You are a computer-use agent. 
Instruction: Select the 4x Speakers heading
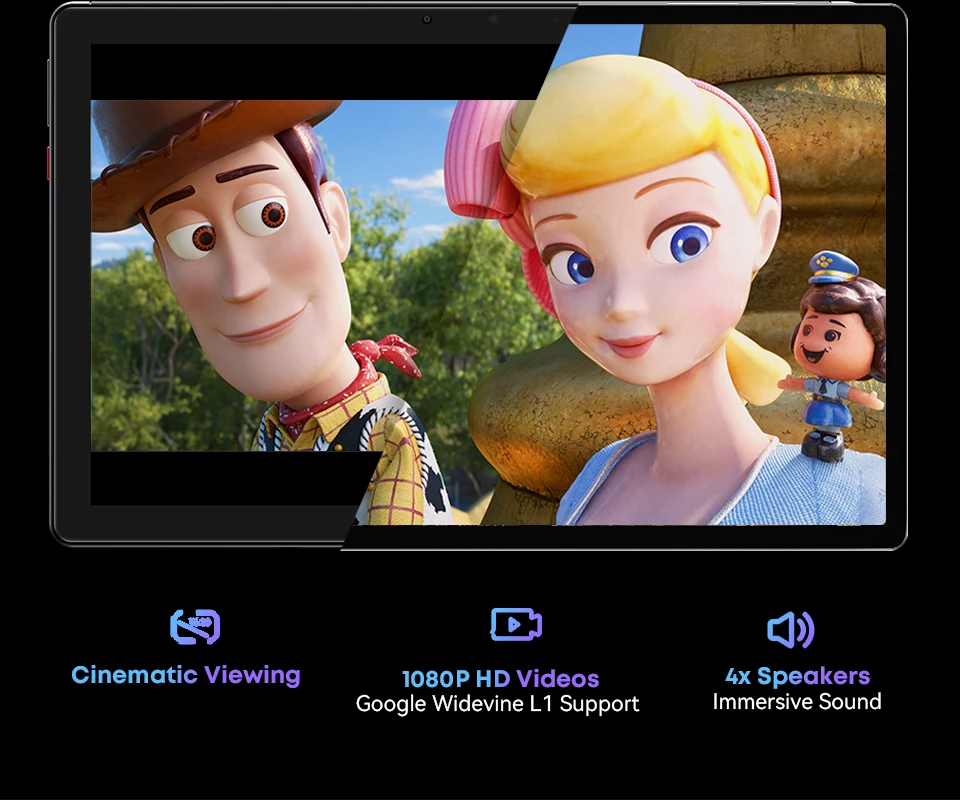[x=797, y=676]
